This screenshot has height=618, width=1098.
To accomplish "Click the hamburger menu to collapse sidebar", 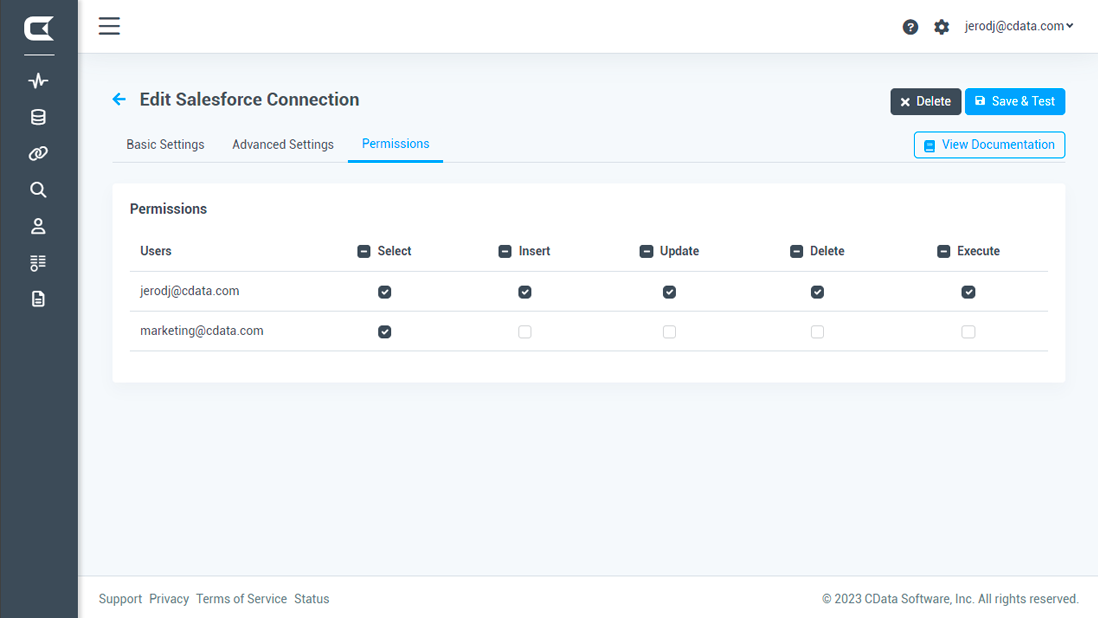I will click(x=109, y=26).
